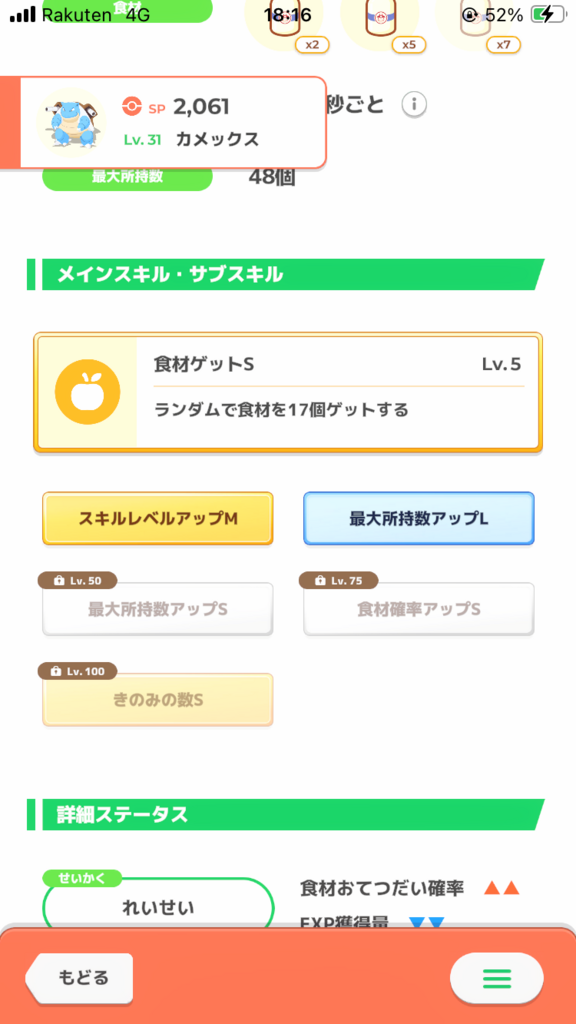
Task: Open the 最大所持数アップL sub skill
Action: 419,519
